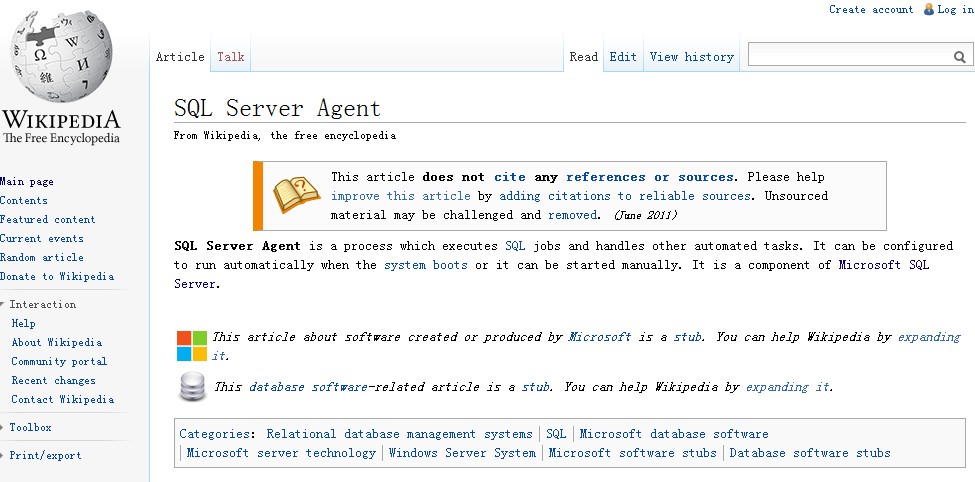Click the Microsoft four-color logo icon
975x482 pixels.
(192, 346)
